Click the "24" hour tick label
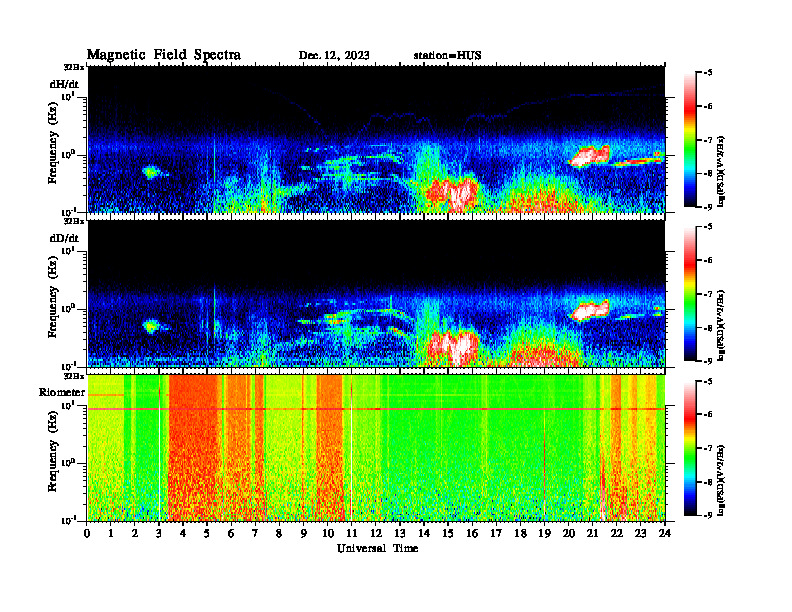Viewport: 792px width, 612px height. [665, 533]
